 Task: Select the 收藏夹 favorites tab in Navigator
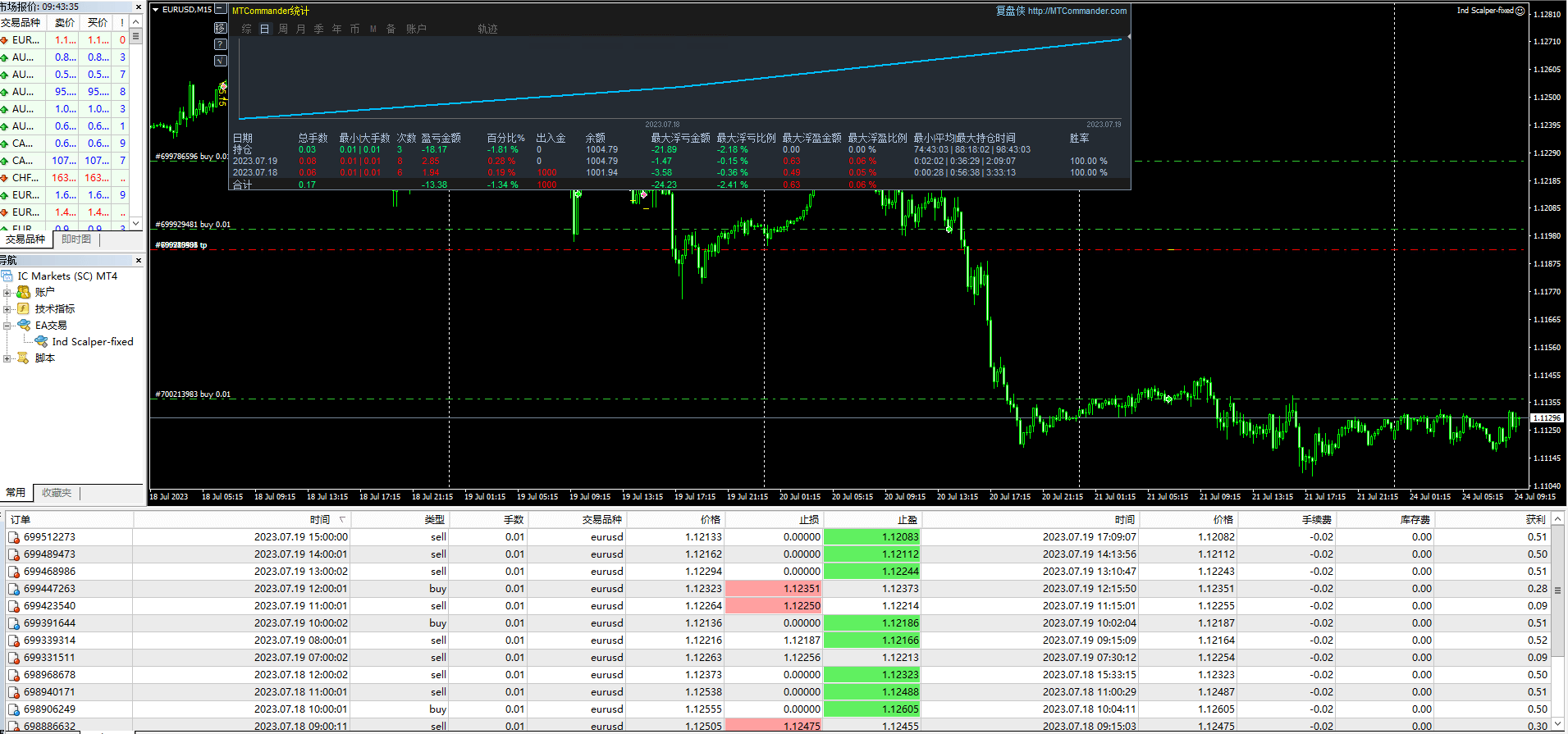pos(57,493)
